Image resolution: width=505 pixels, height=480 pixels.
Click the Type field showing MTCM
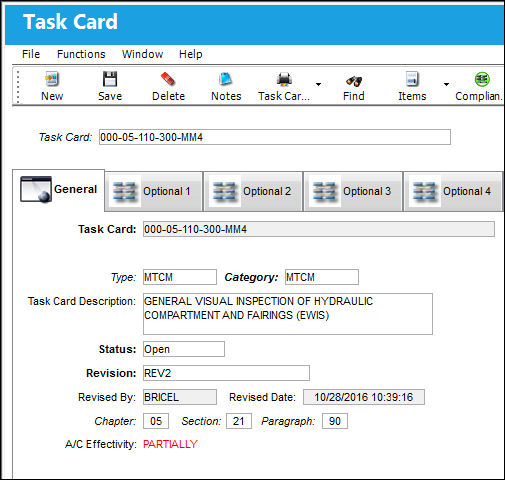click(x=180, y=277)
